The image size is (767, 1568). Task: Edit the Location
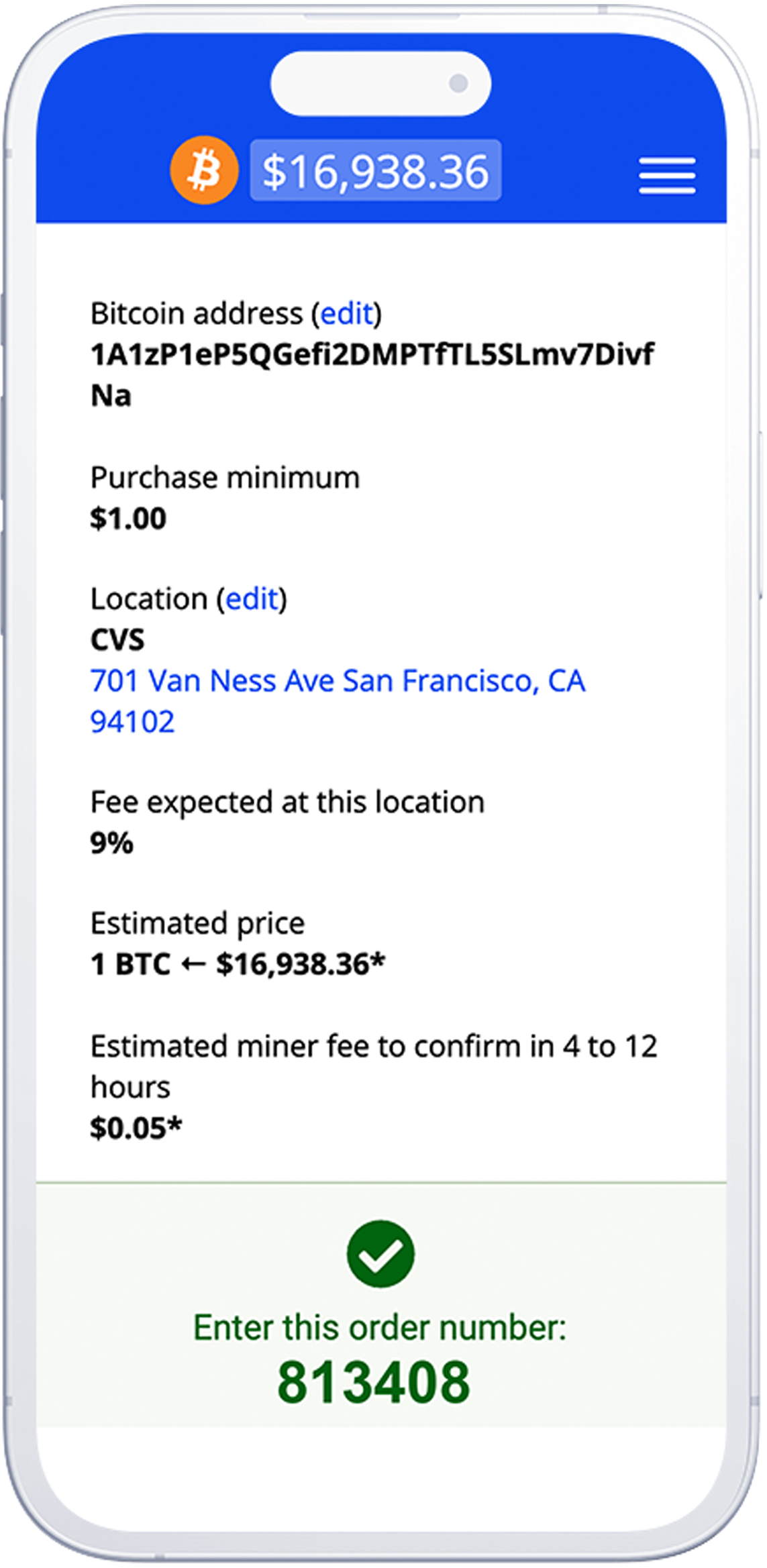tap(252, 598)
